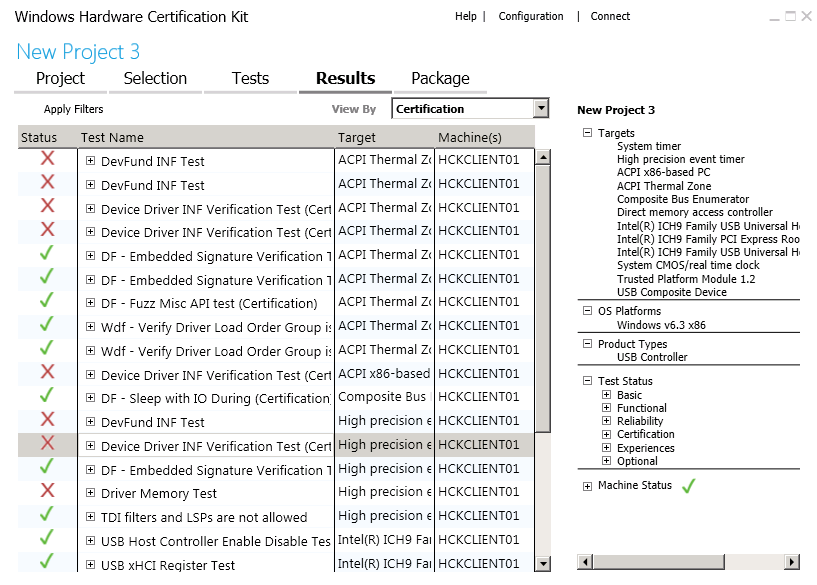Open the Package tab

pos(440,79)
